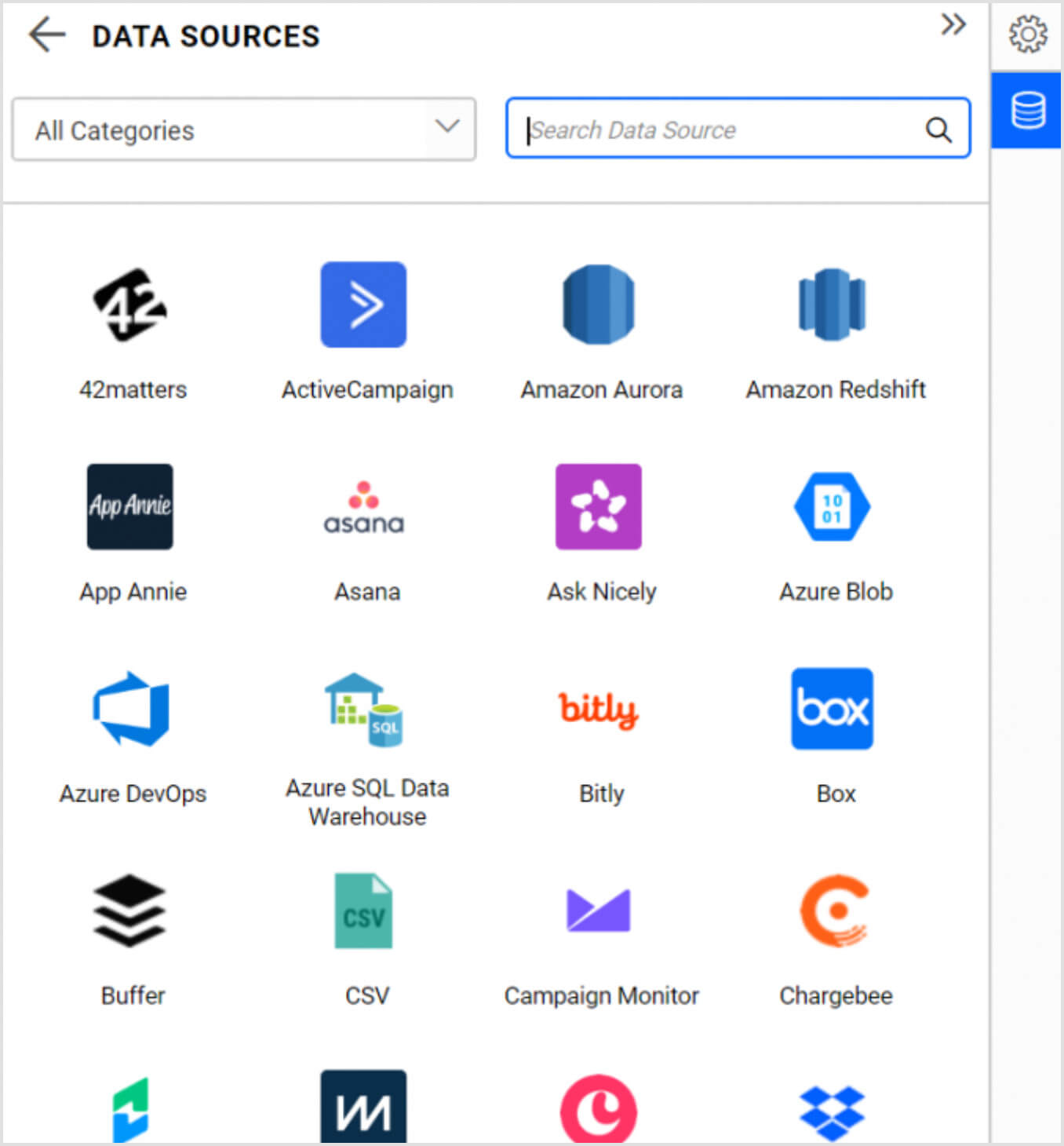Open the settings gear in the sidebar
This screenshot has width=1064, height=1146.
(1027, 35)
